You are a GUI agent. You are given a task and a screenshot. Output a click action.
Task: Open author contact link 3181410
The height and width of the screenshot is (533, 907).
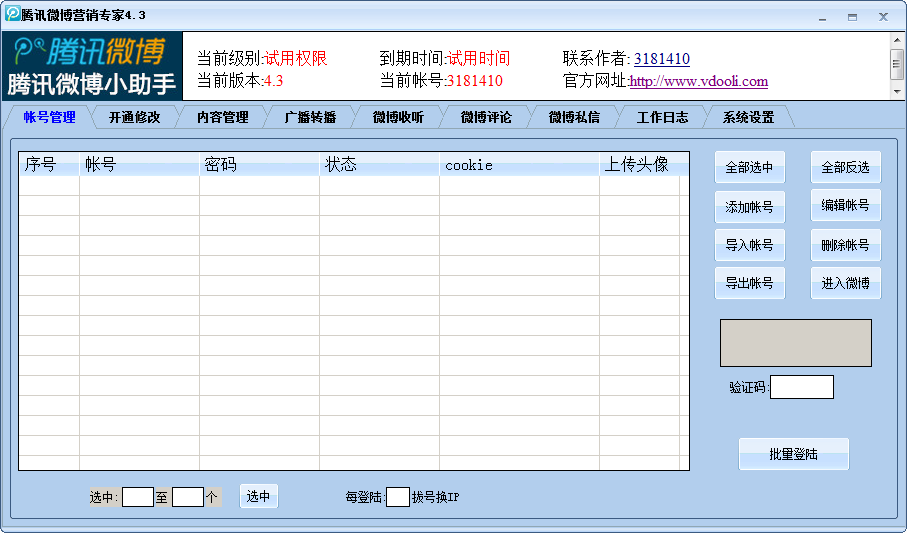662,59
